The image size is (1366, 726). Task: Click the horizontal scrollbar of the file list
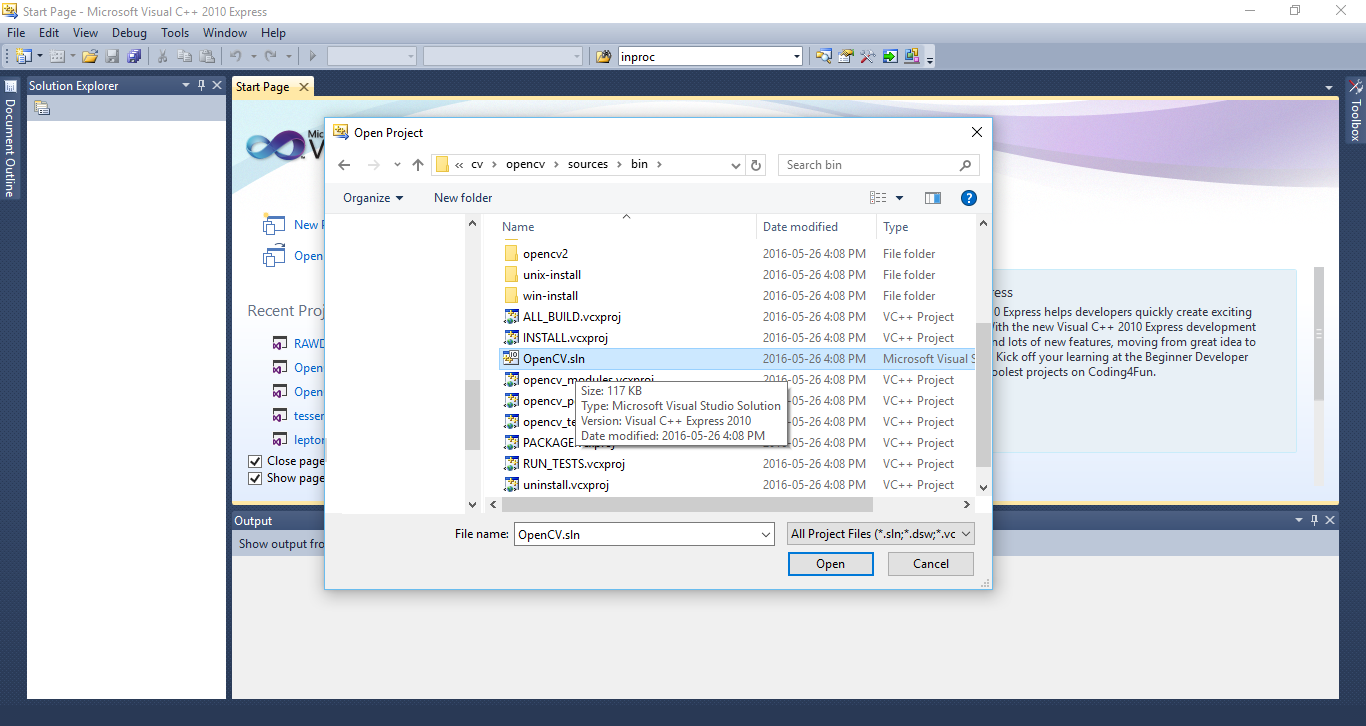685,505
